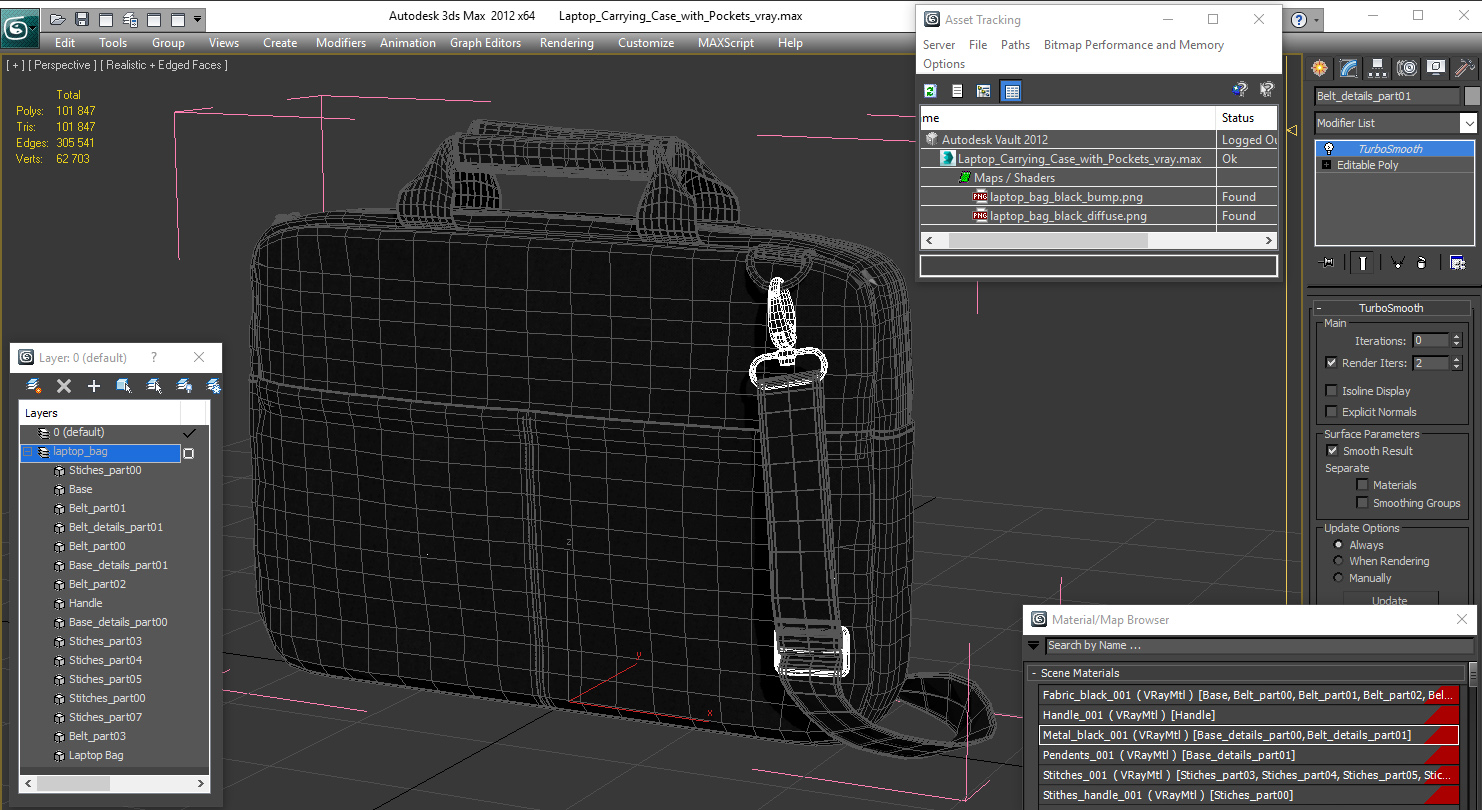Click Freeze/Unfreeze All Layers icon

pos(213,386)
